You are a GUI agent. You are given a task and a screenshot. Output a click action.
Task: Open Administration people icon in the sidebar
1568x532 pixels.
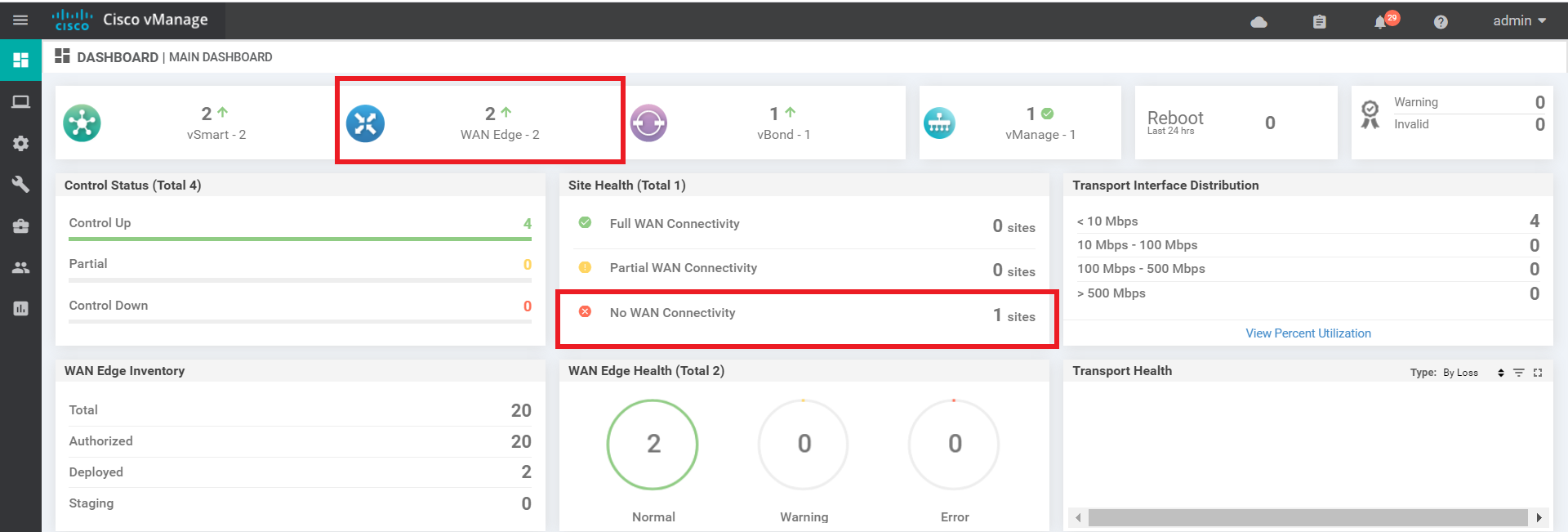coord(20,267)
